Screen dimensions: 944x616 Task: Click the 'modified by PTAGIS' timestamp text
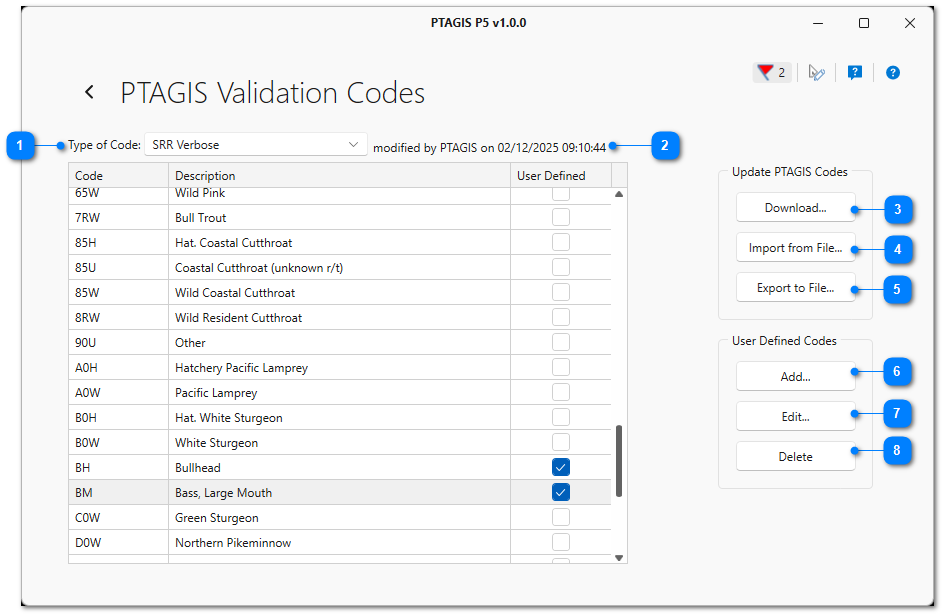[x=489, y=148]
